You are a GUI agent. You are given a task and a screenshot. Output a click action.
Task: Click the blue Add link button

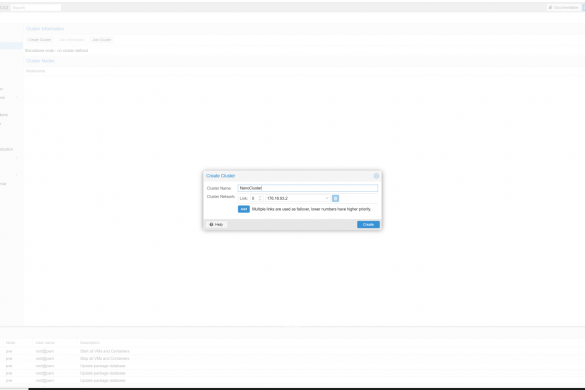[244, 209]
